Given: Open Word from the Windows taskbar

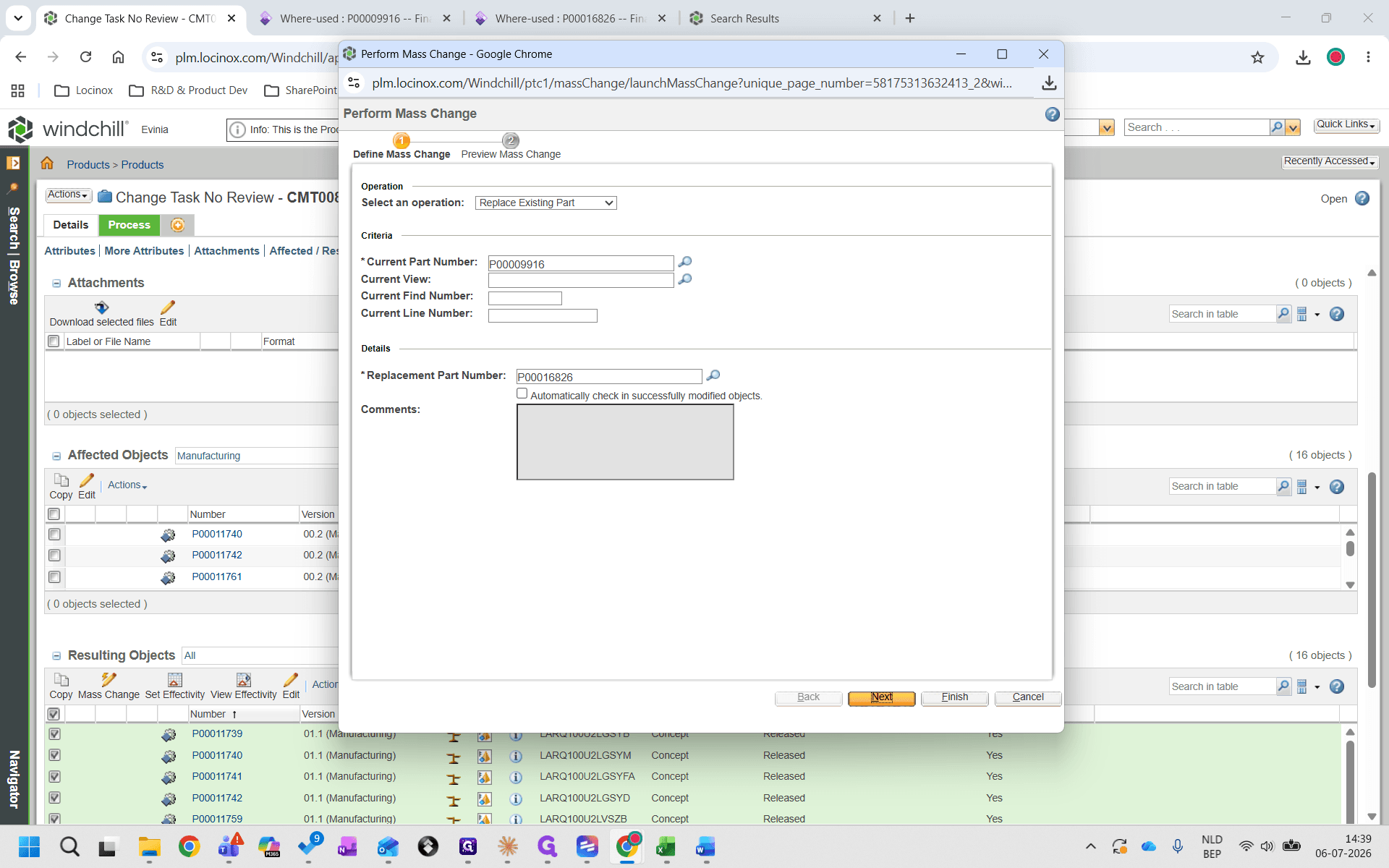Looking at the screenshot, I should (705, 847).
